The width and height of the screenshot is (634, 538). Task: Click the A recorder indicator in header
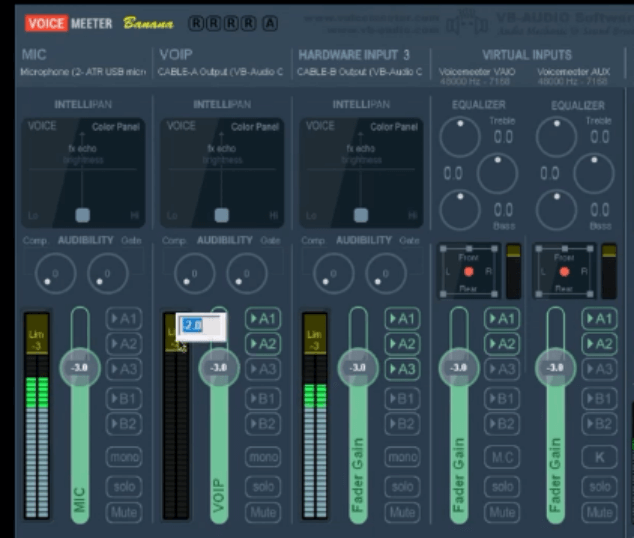[270, 23]
